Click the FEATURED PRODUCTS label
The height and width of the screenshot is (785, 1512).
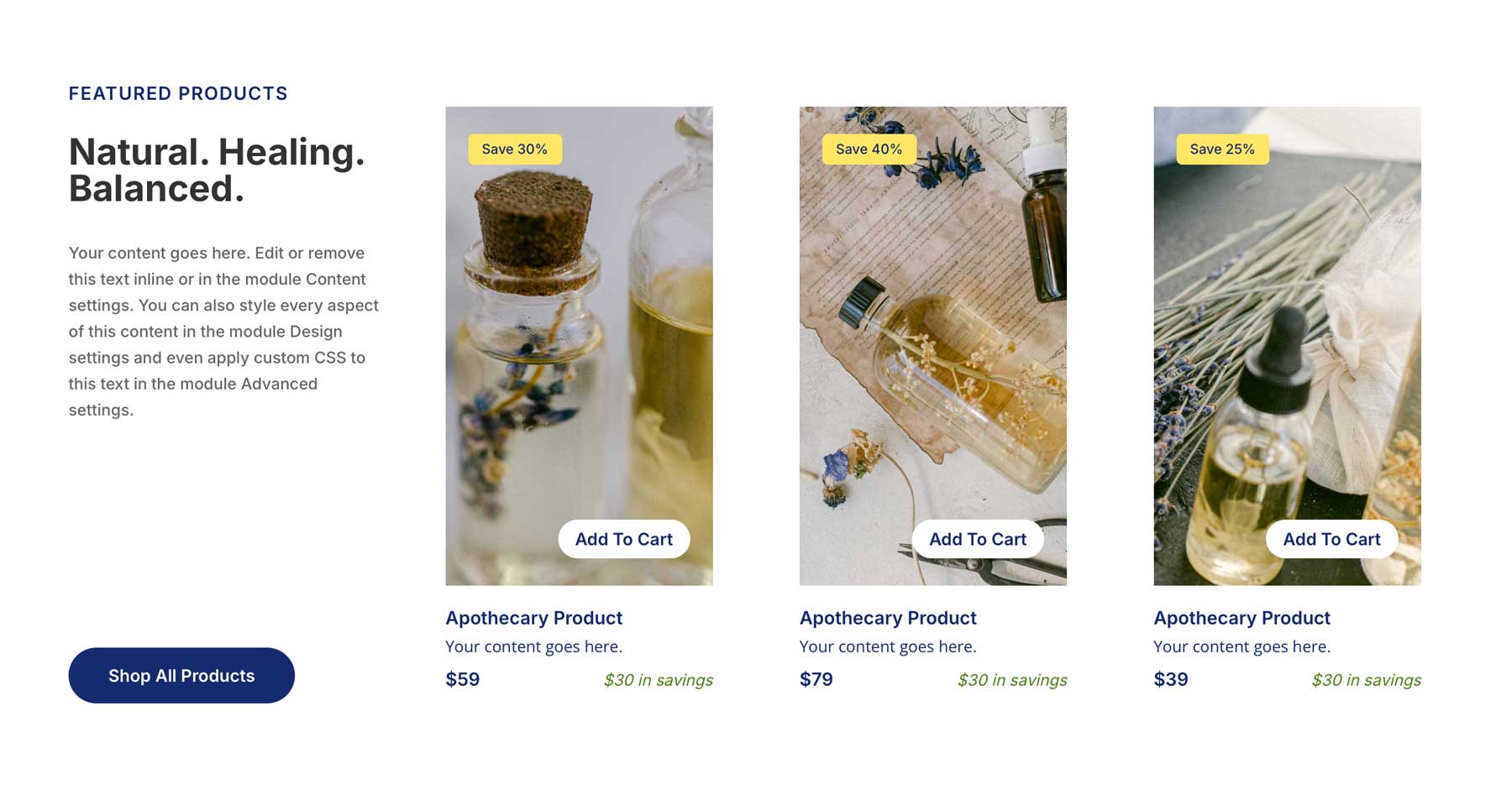(x=177, y=93)
